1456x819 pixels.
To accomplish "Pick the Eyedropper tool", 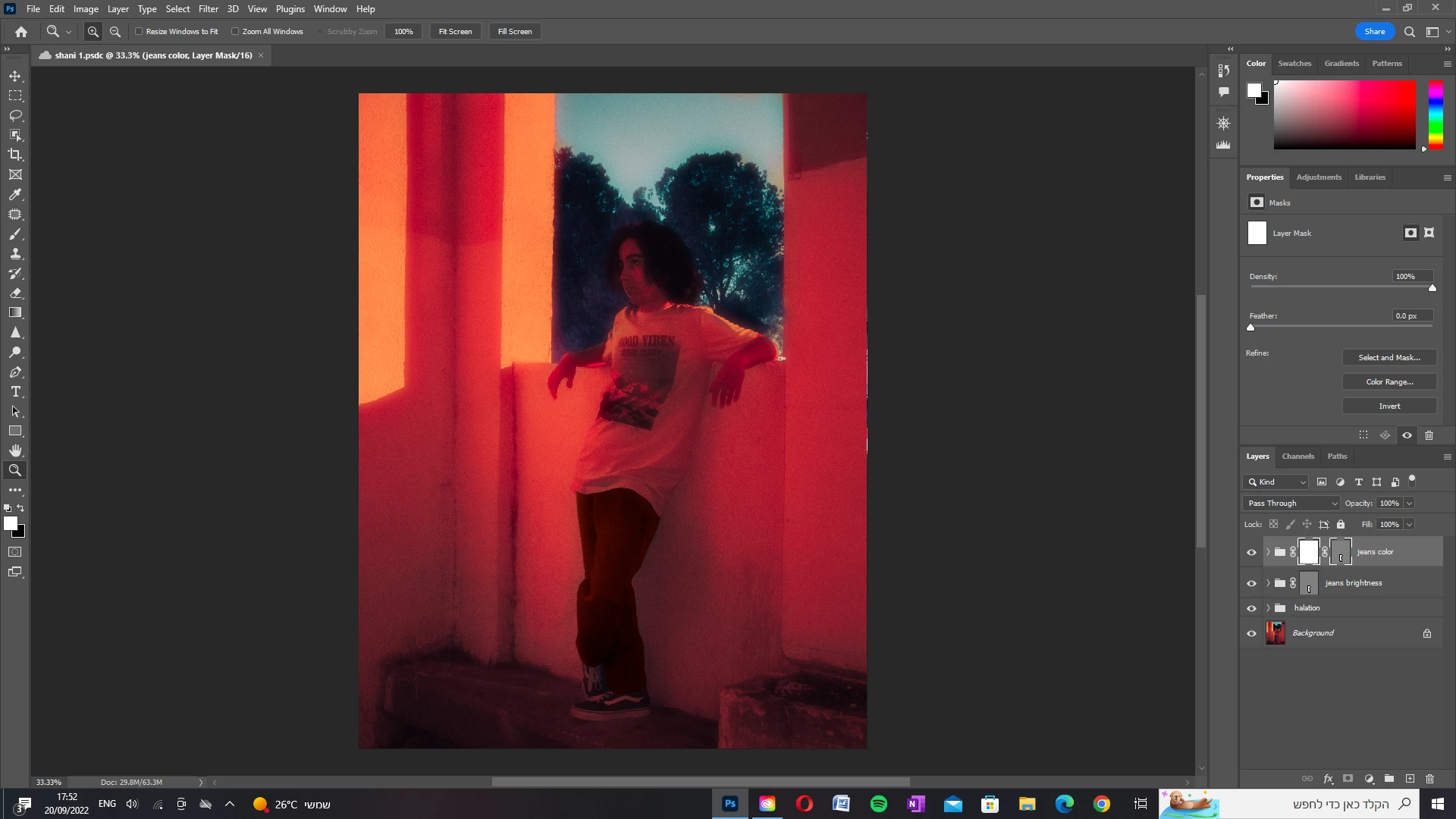I will [x=15, y=195].
